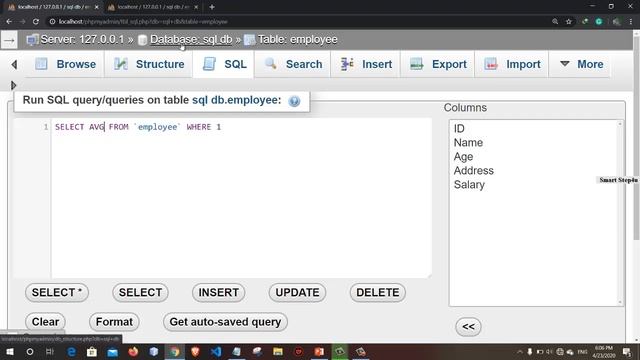Open notification center in taskbar
Viewport: 640px width, 360px height.
click(627, 352)
